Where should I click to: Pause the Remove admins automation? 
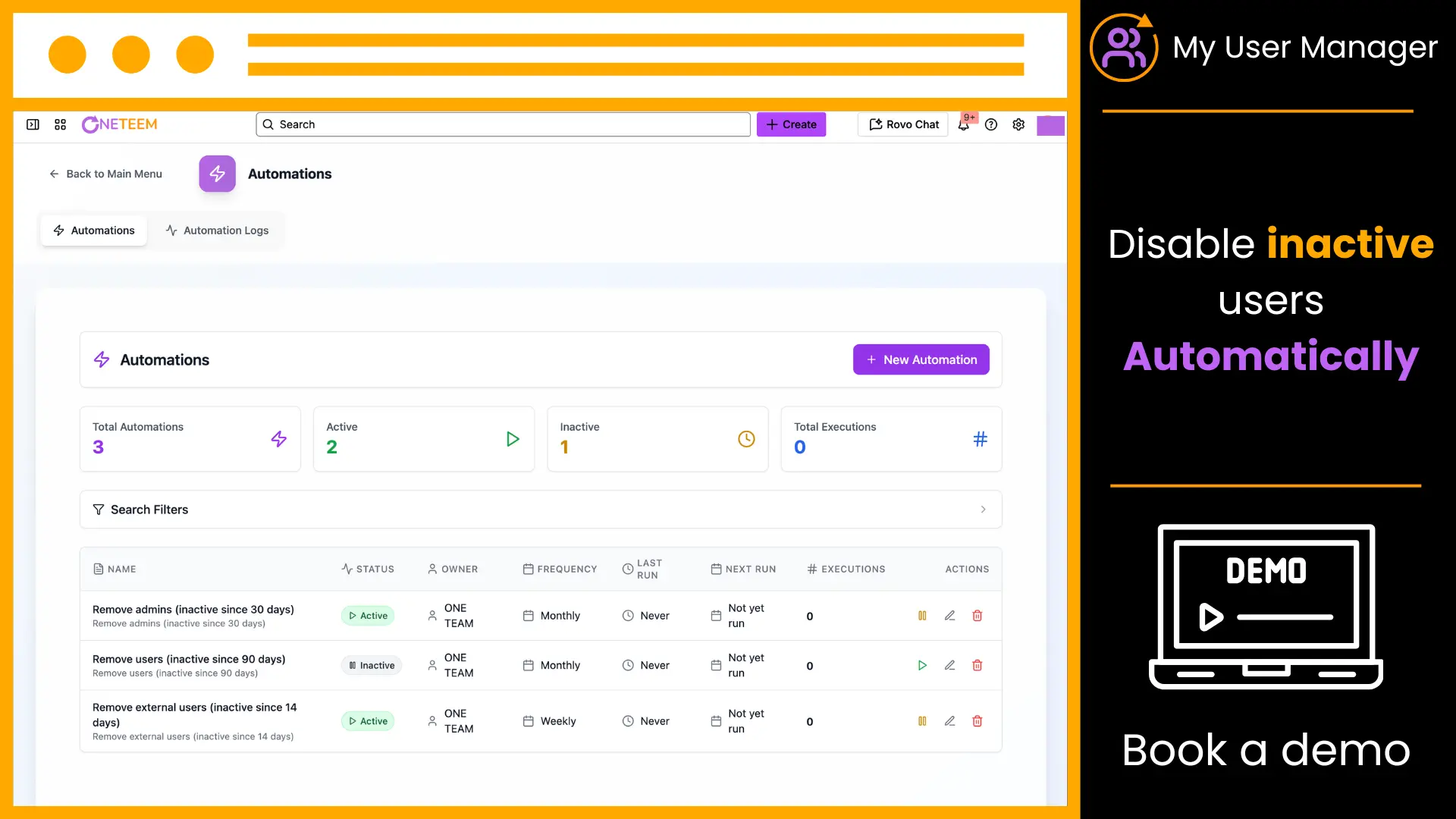(922, 616)
